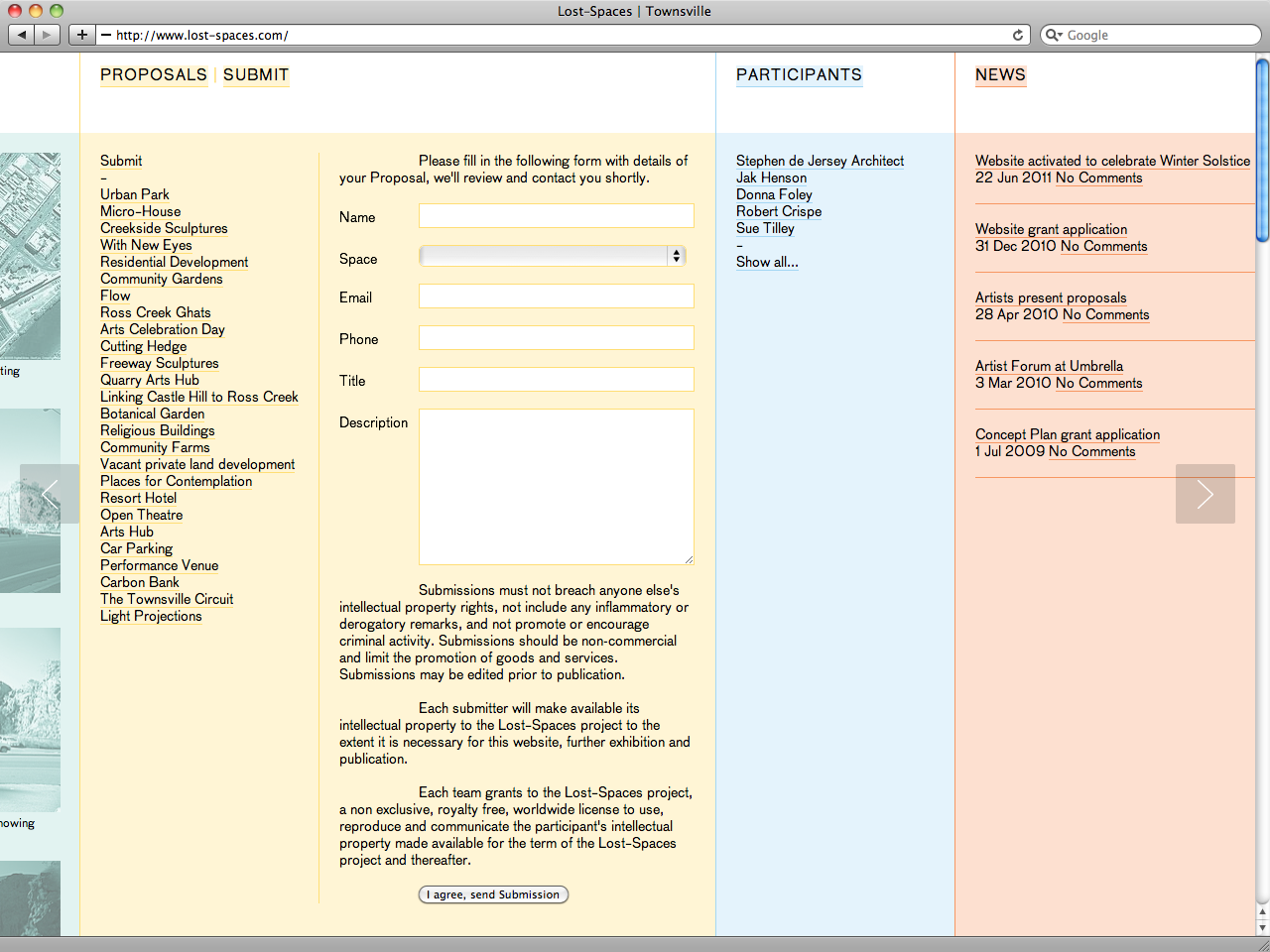Go forward with the browser forward arrow
Screen dimensions: 1270x952
48,35
